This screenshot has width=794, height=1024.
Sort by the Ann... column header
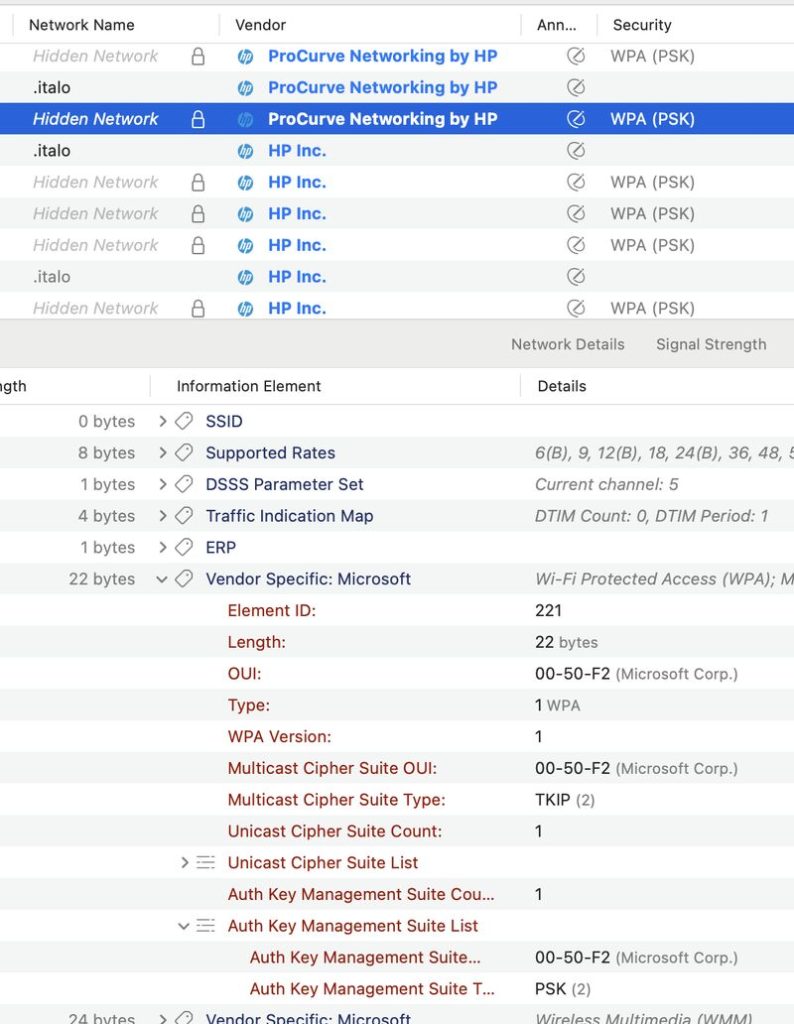coord(556,25)
